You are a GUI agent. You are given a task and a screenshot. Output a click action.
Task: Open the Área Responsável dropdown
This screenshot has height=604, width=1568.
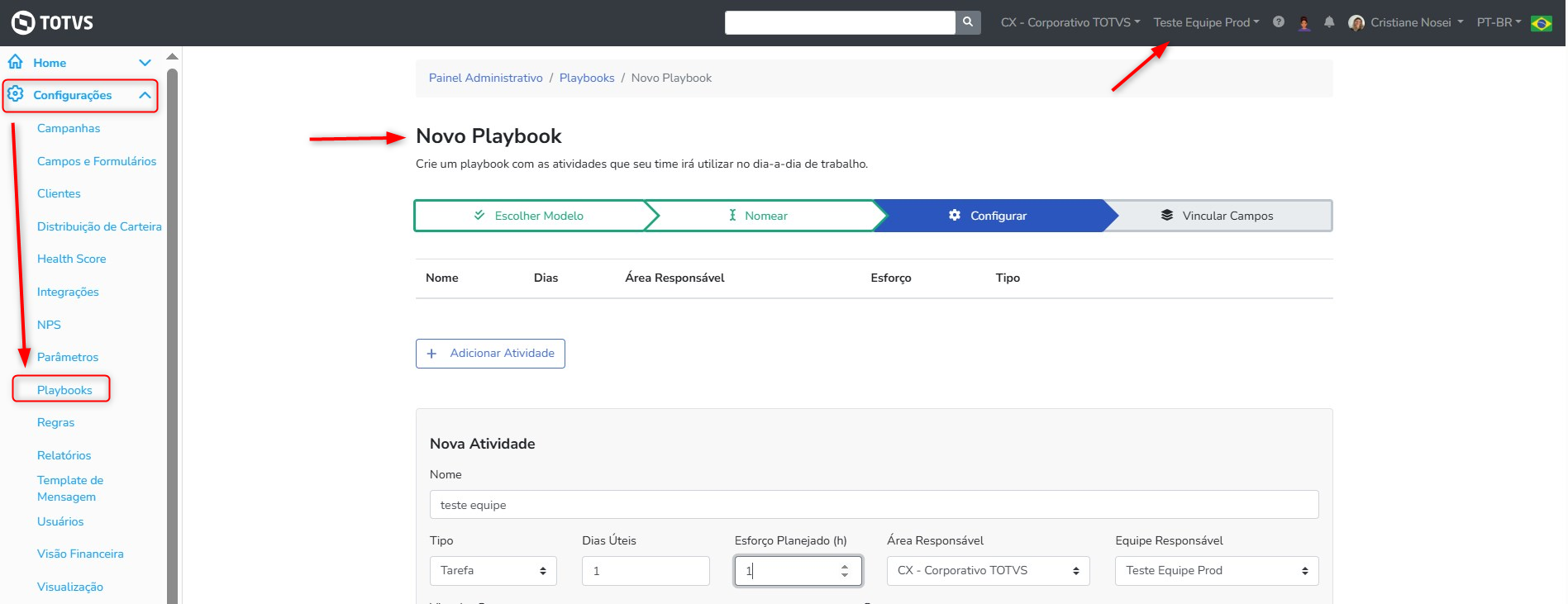pos(988,571)
